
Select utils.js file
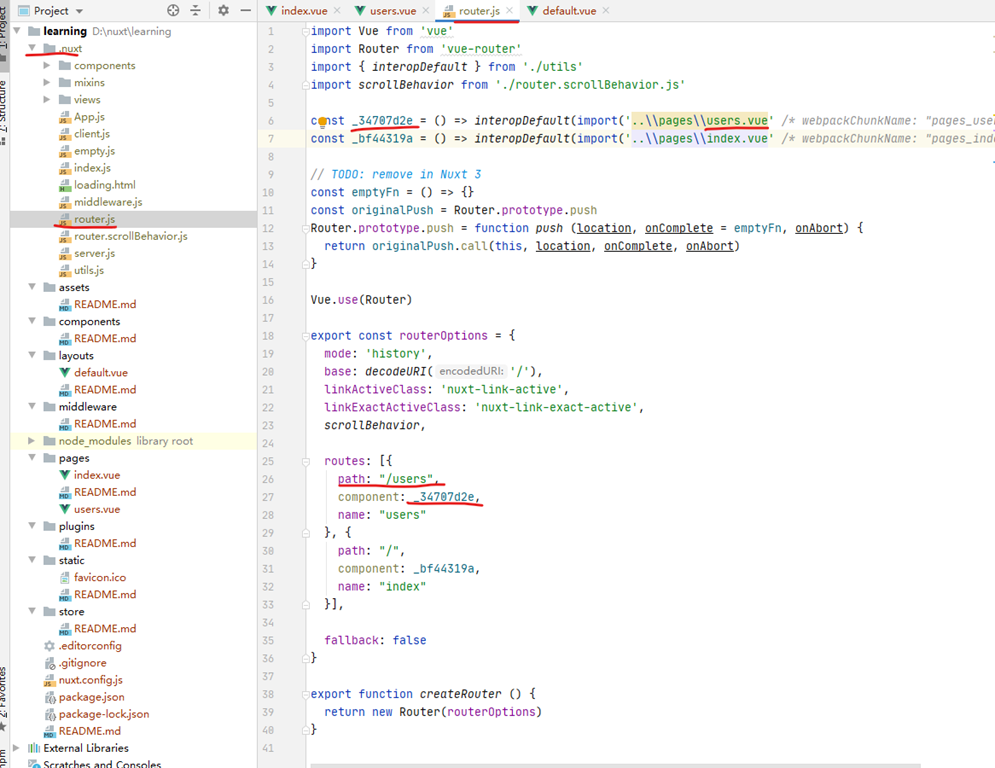[x=88, y=270]
